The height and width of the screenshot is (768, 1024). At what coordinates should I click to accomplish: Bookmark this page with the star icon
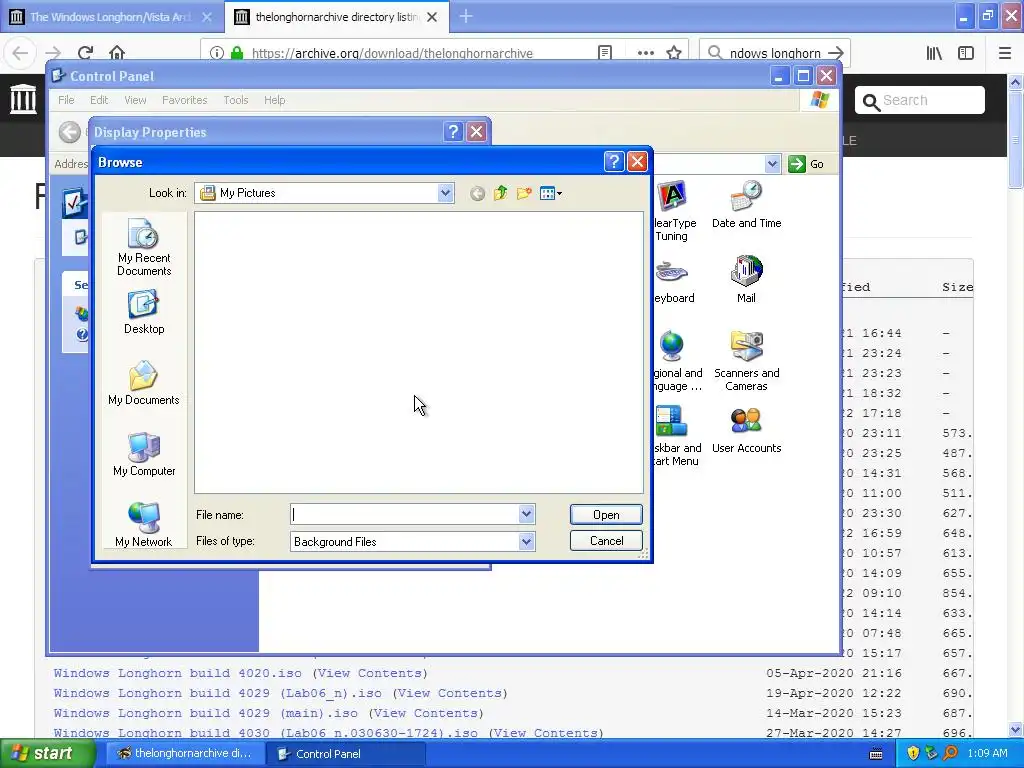[674, 53]
